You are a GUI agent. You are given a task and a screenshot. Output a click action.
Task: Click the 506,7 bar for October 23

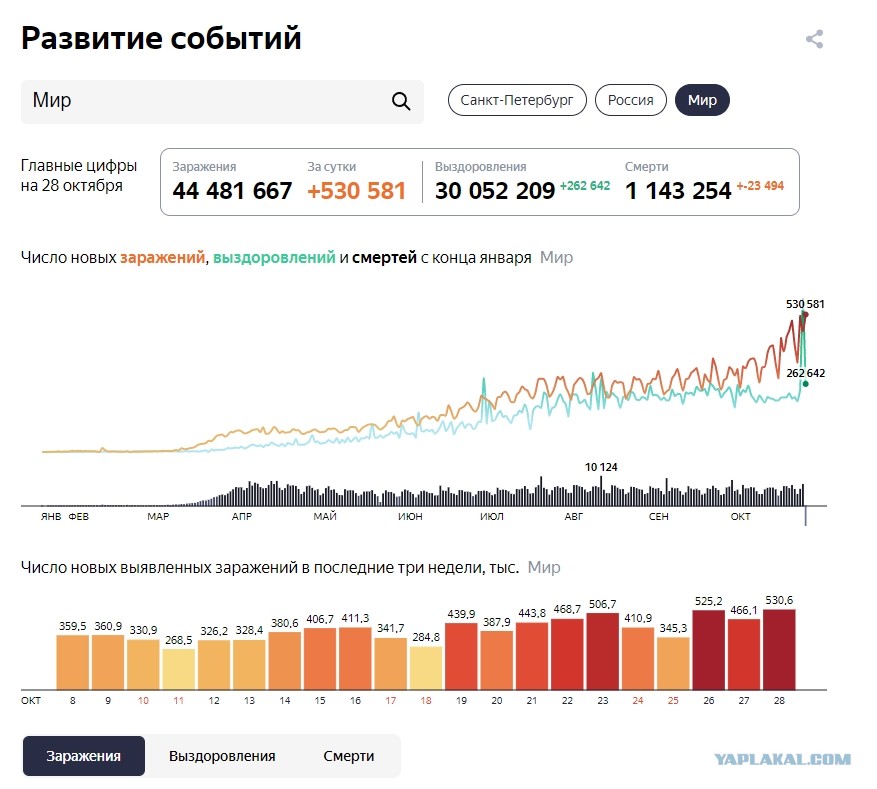coord(602,651)
